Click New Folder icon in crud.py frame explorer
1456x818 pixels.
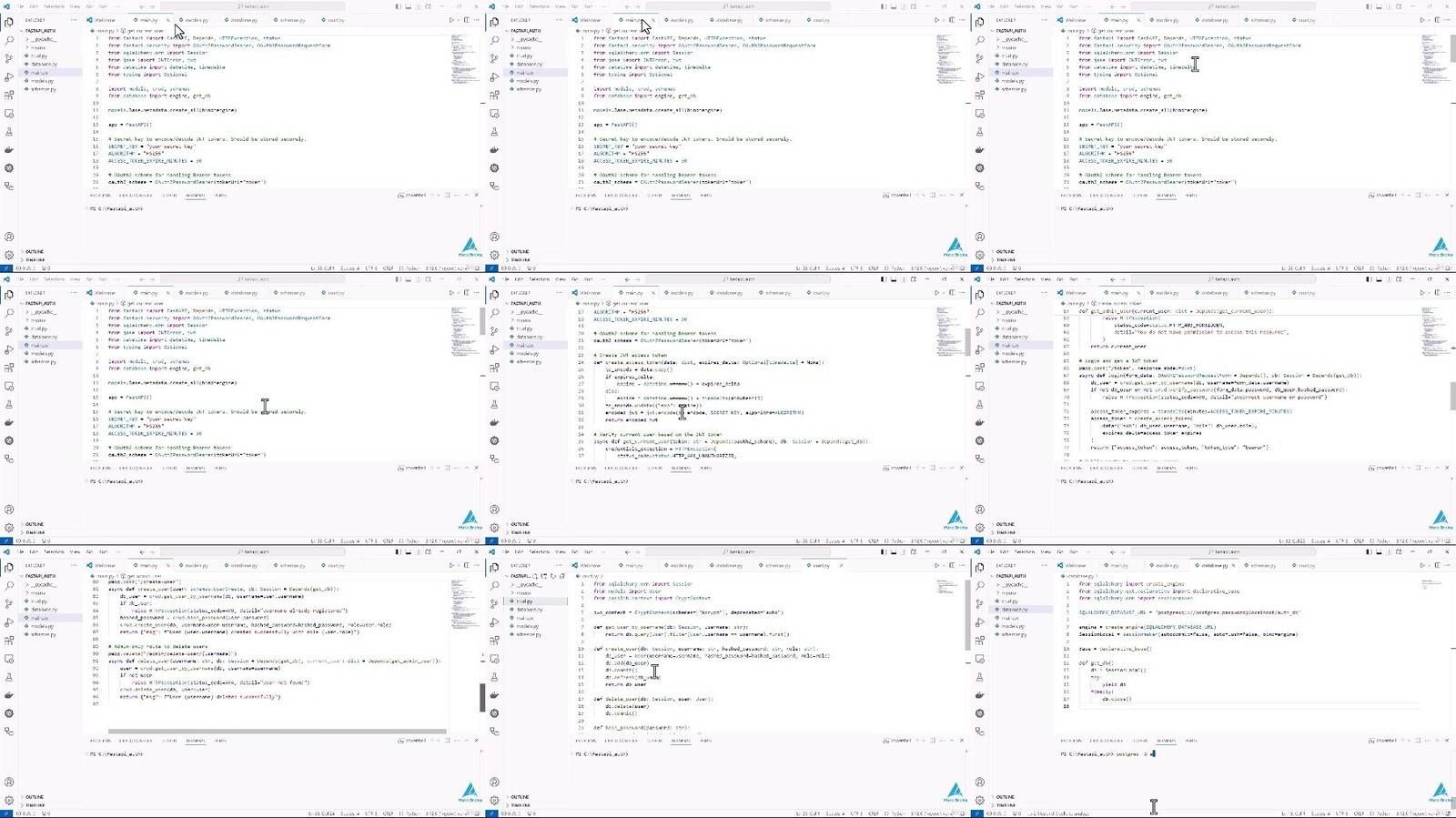point(544,576)
